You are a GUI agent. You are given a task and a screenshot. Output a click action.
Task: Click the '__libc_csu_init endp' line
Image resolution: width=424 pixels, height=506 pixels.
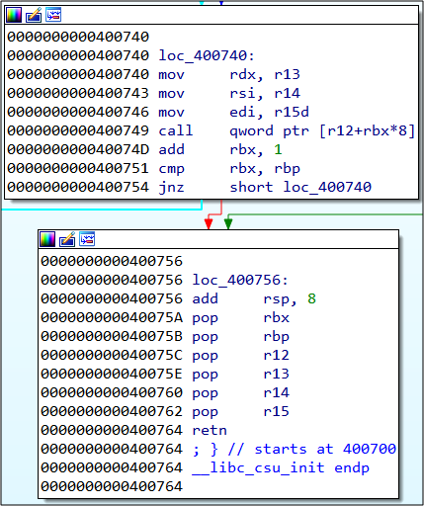[281, 468]
